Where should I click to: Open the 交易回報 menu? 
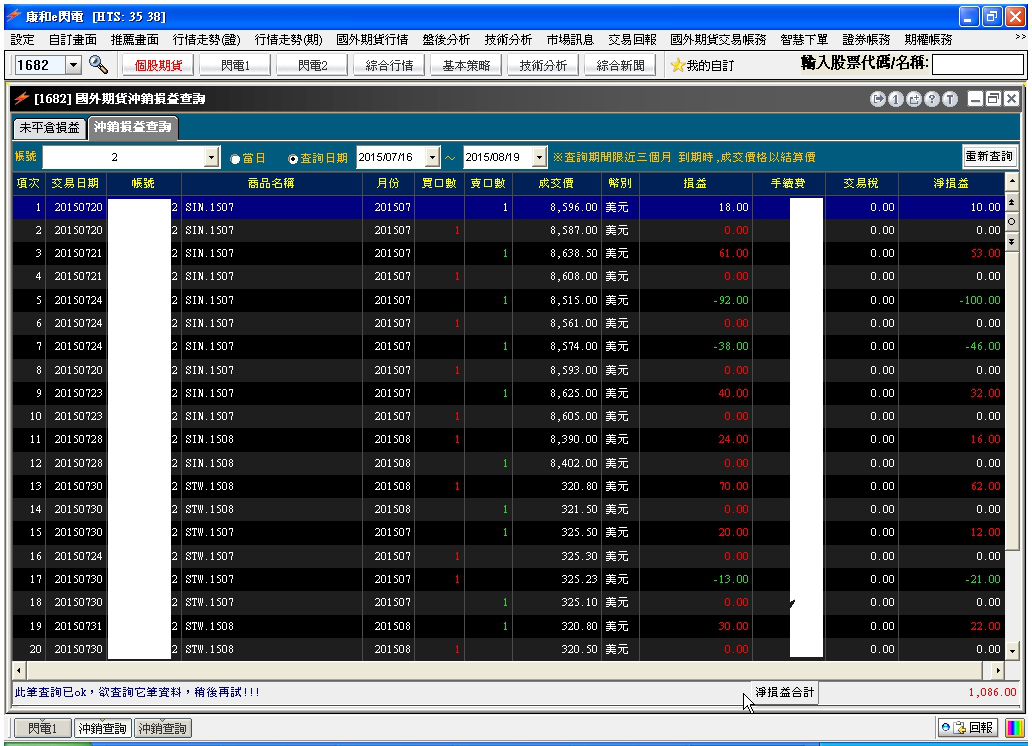click(x=632, y=40)
